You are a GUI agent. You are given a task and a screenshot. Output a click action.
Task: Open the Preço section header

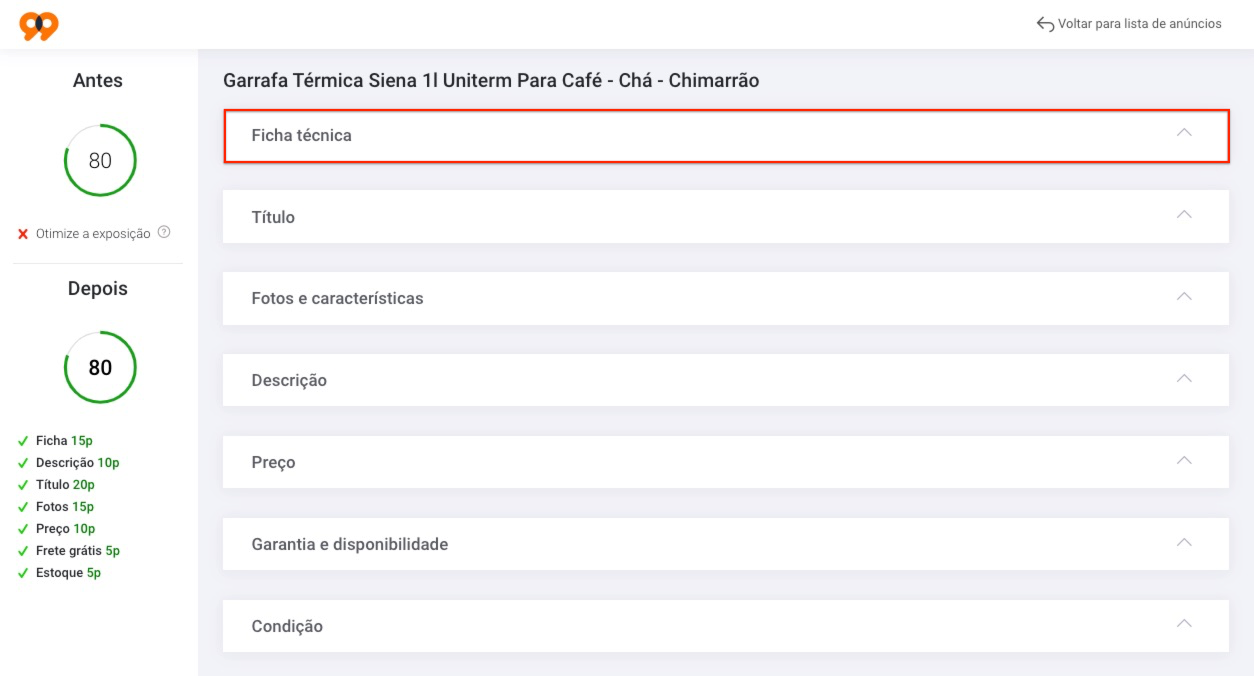pos(726,462)
